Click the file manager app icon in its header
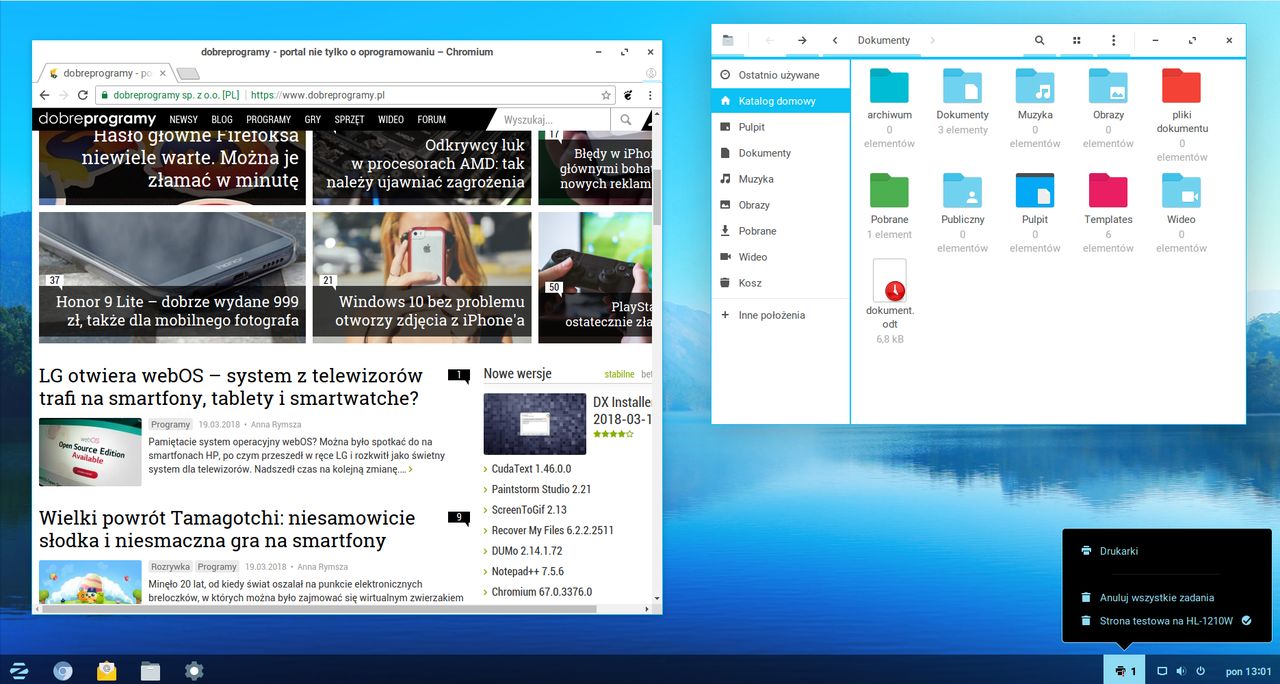 [728, 40]
